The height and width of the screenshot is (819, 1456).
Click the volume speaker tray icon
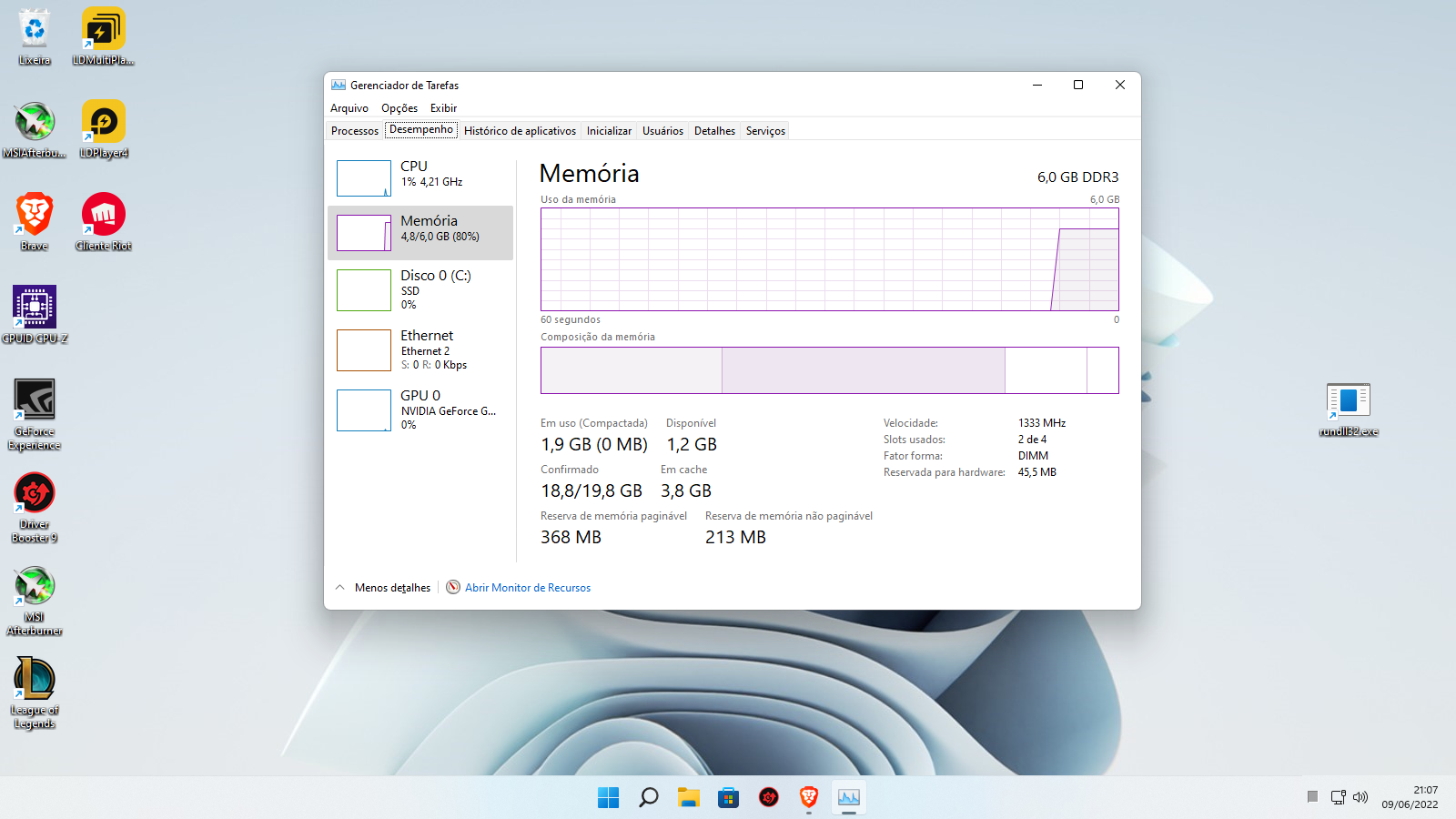[1360, 797]
